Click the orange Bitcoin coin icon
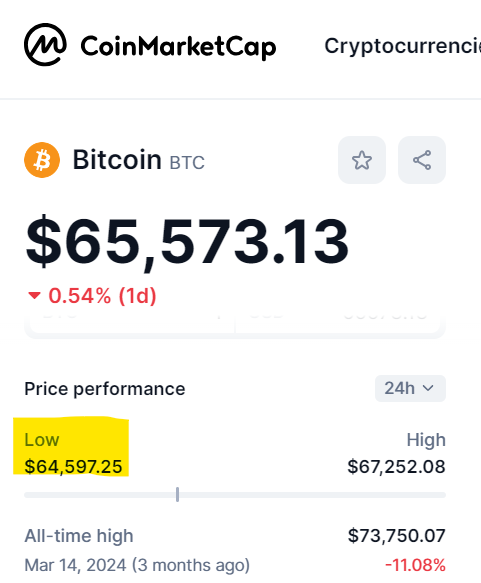 tap(42, 160)
